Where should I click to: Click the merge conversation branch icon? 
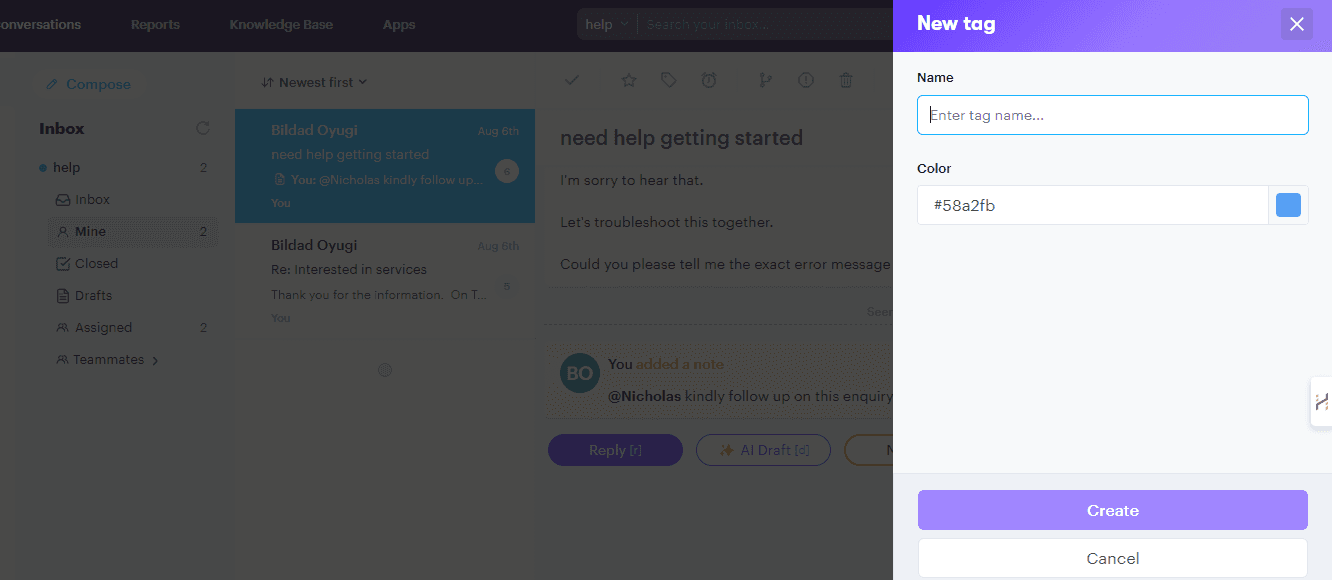coord(765,80)
